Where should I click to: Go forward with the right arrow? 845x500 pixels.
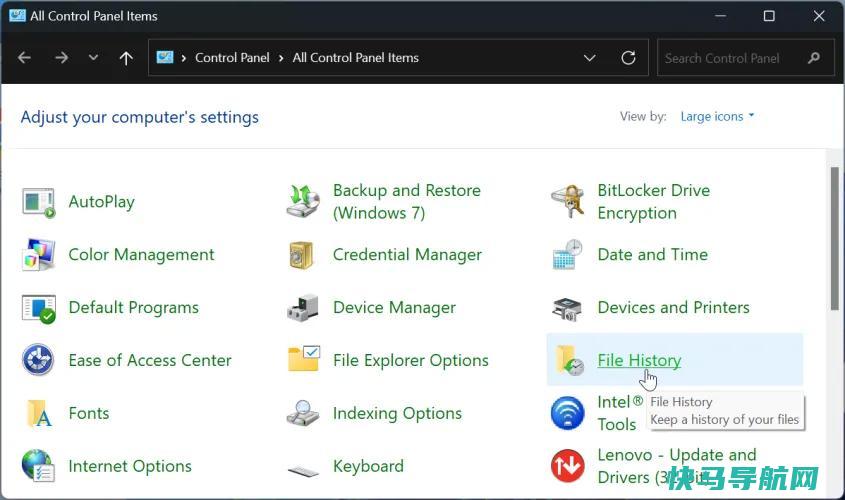coord(61,58)
